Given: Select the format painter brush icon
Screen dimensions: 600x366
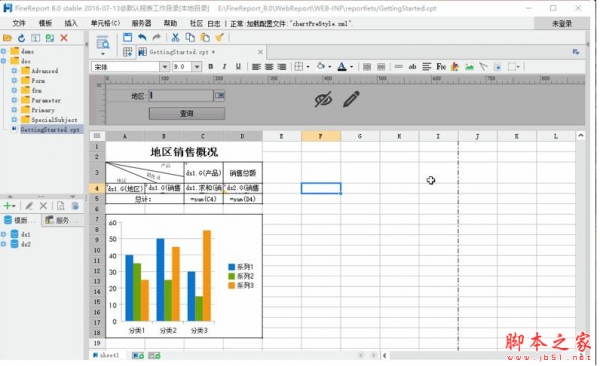Looking at the screenshot, I should pos(219,37).
